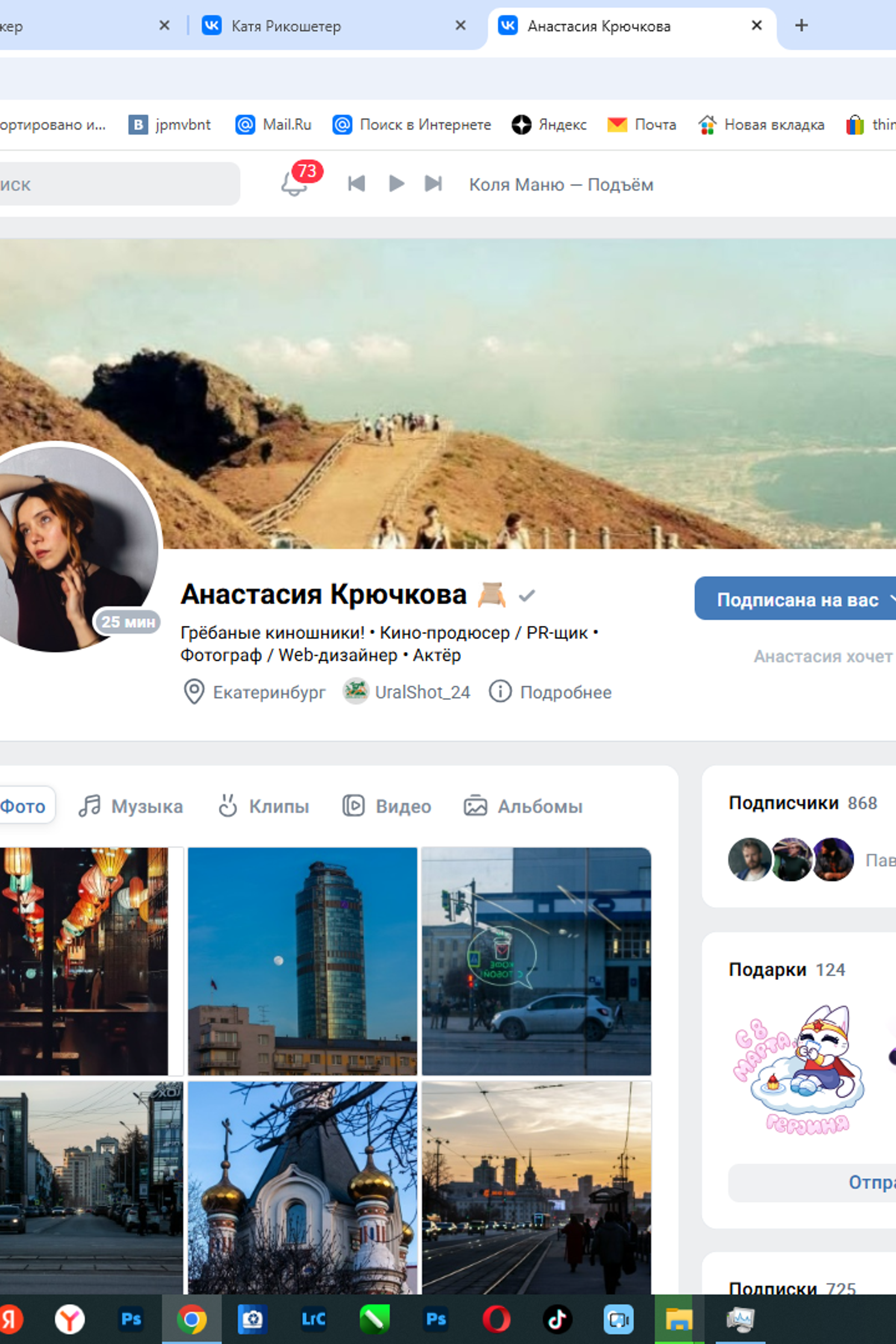This screenshot has height=1344, width=896.
Task: Open the skyscraper photo thumbnail
Action: tap(302, 961)
